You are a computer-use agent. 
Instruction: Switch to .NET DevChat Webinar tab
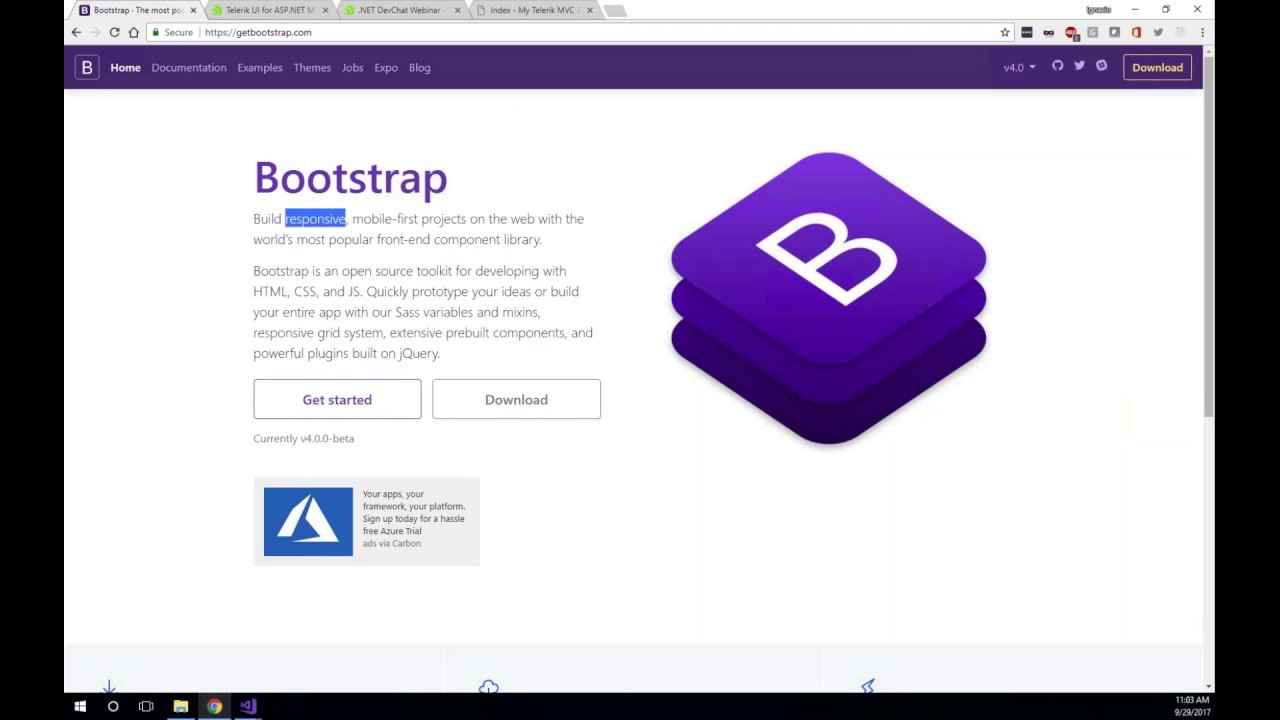400,10
